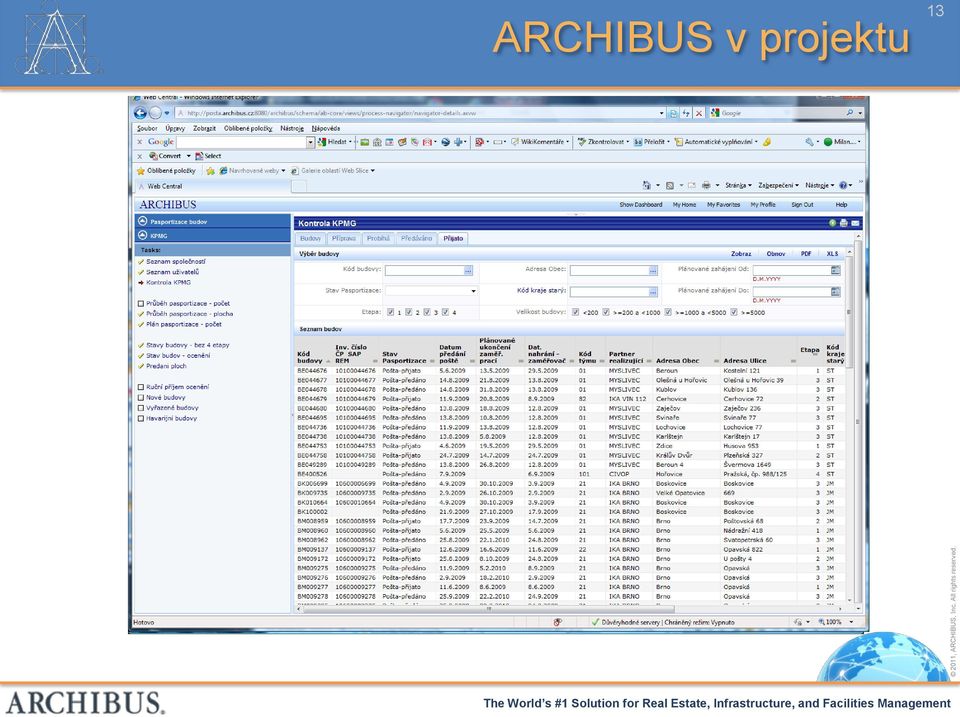Click the Zobraz button
The height and width of the screenshot is (717, 960).
pyautogui.click(x=741, y=253)
